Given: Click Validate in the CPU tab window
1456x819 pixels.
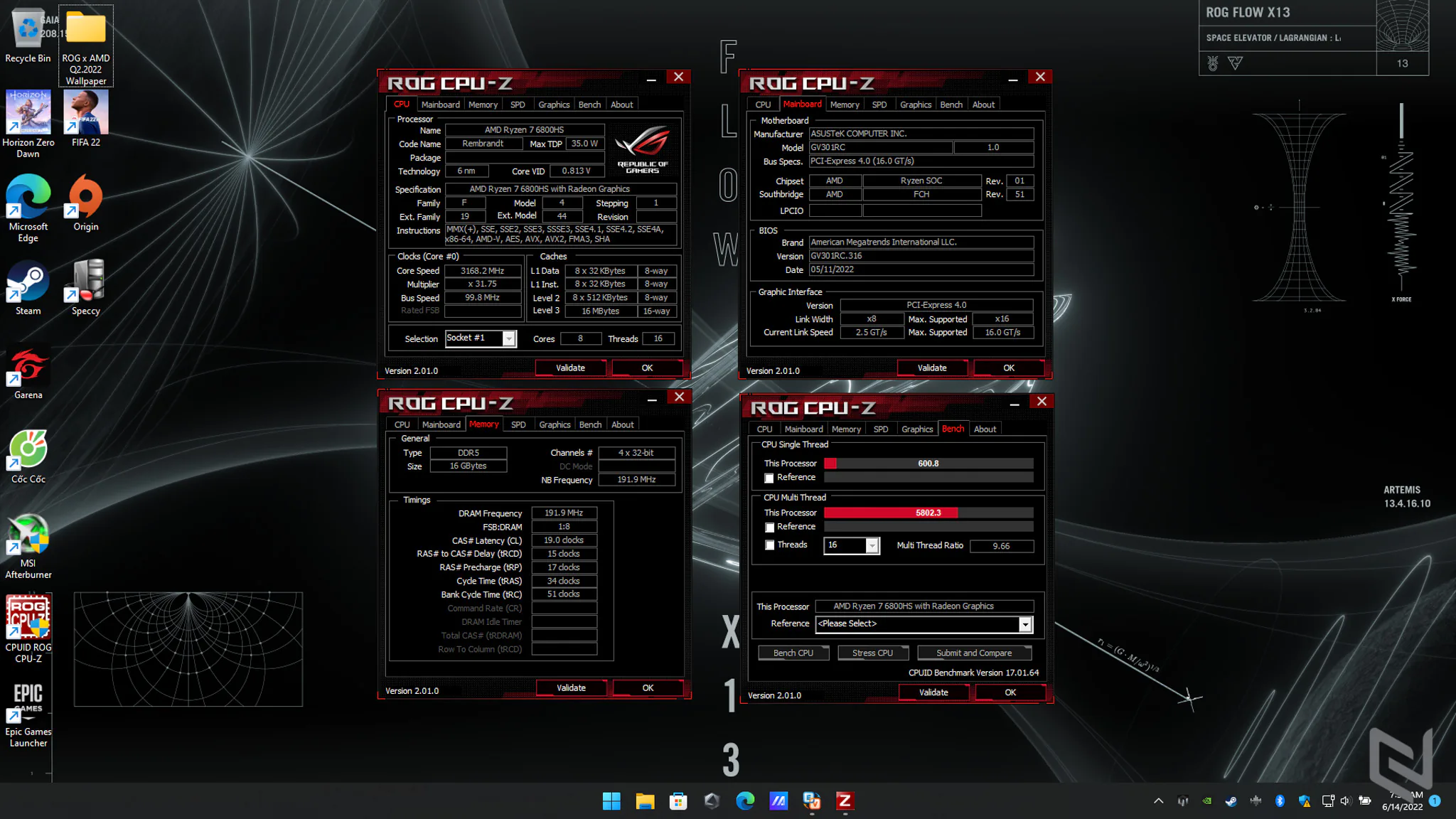Looking at the screenshot, I should [x=570, y=368].
